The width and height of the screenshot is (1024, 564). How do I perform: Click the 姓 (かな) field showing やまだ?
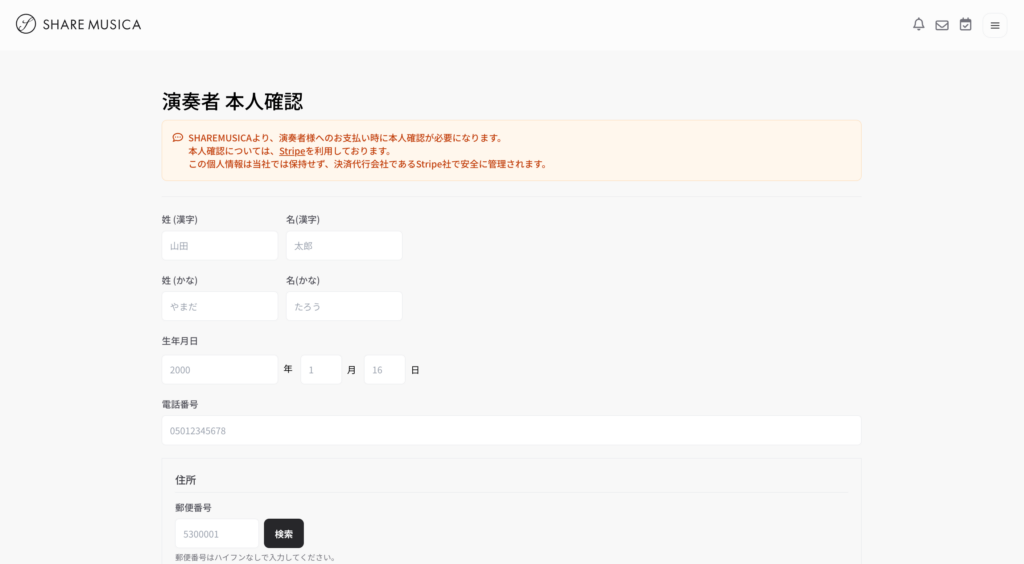[219, 306]
